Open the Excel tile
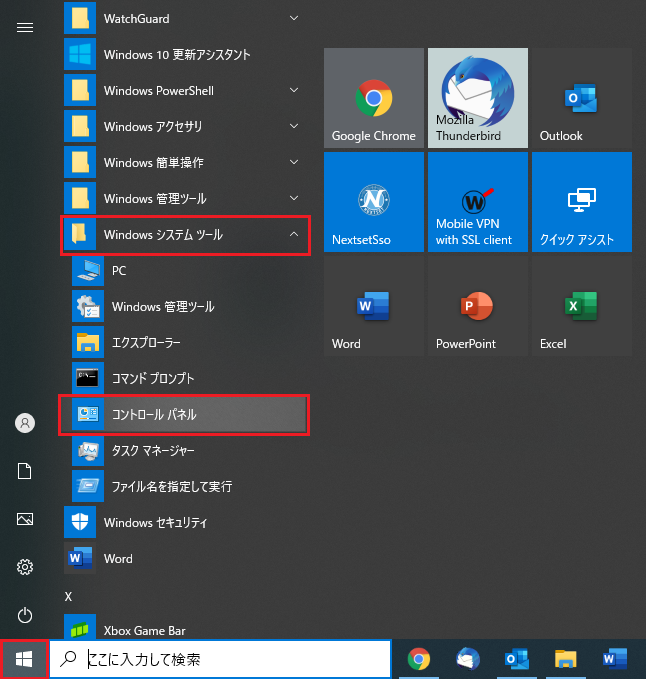Screen dimensions: 646x679 pyautogui.click(x=581, y=306)
